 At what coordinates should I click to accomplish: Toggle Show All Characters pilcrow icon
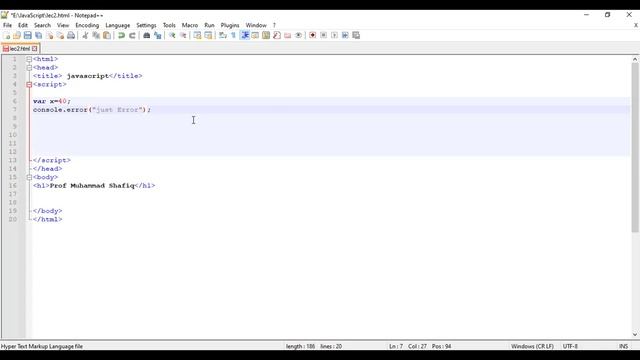pos(233,36)
